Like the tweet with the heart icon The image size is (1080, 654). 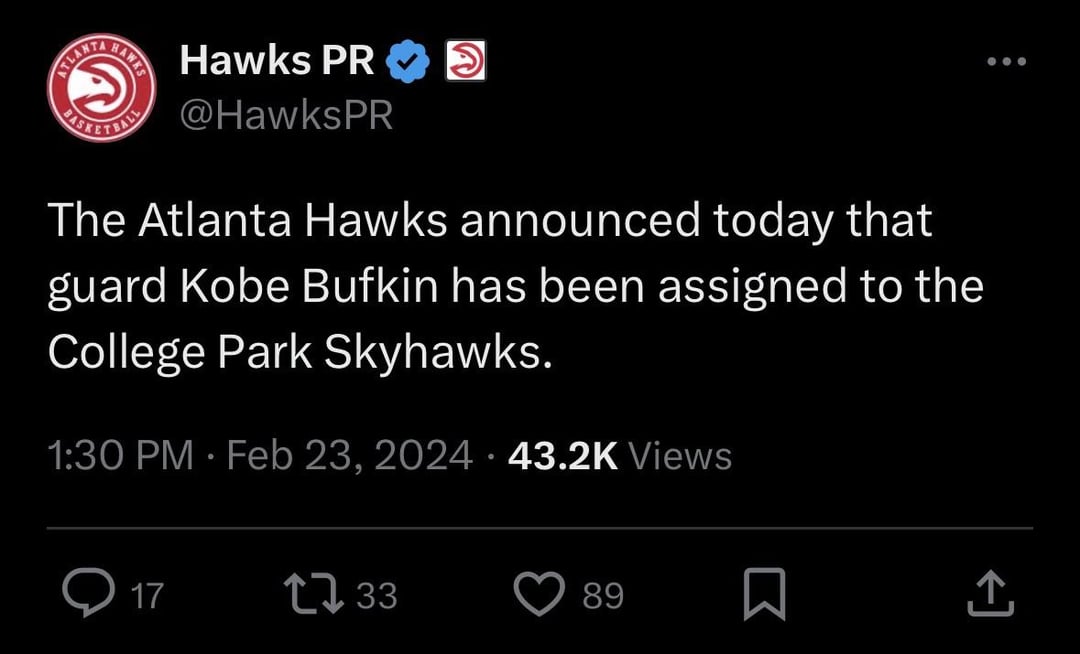coord(541,594)
